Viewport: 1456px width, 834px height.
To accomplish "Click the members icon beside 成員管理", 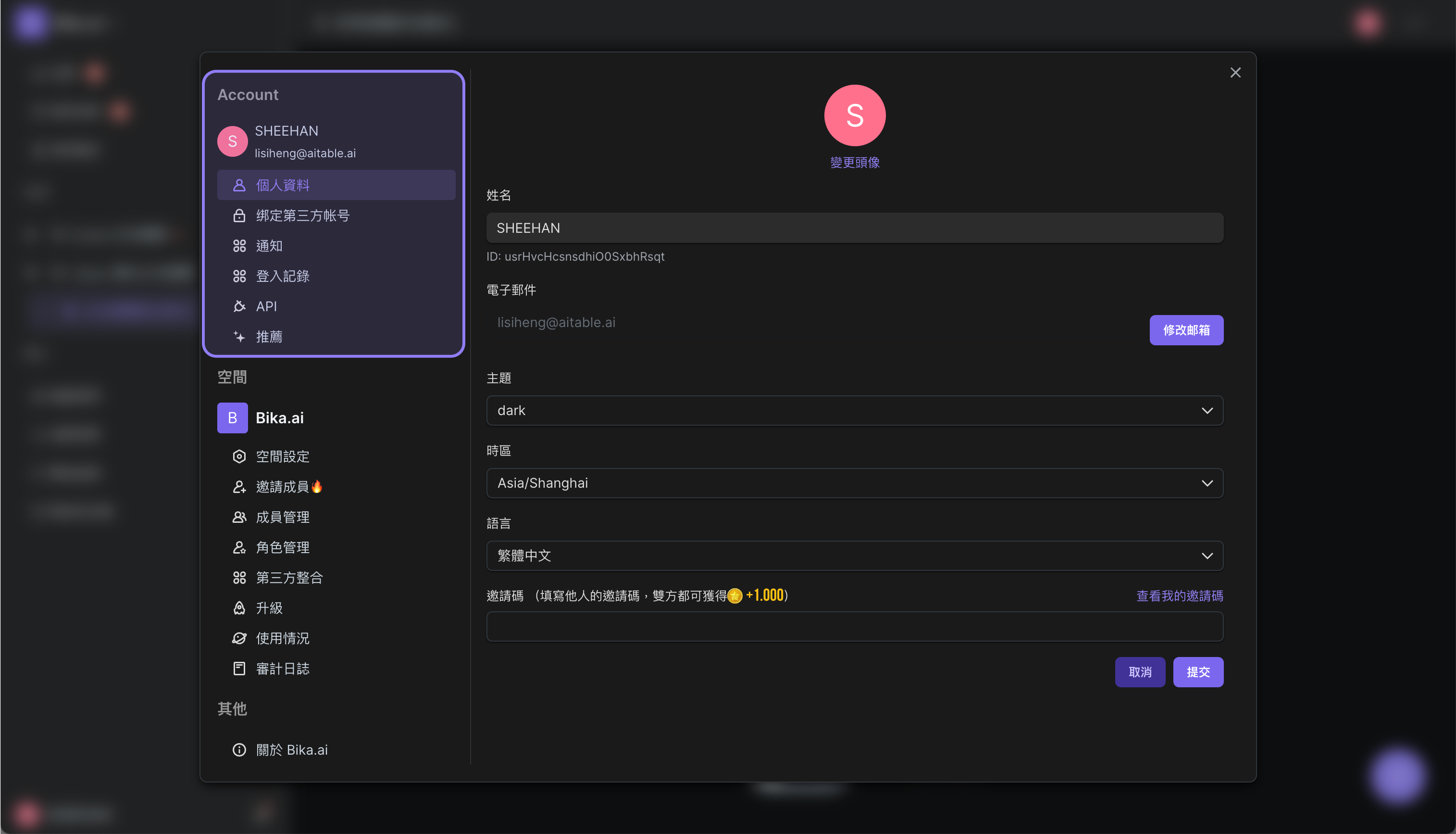I will coord(239,517).
